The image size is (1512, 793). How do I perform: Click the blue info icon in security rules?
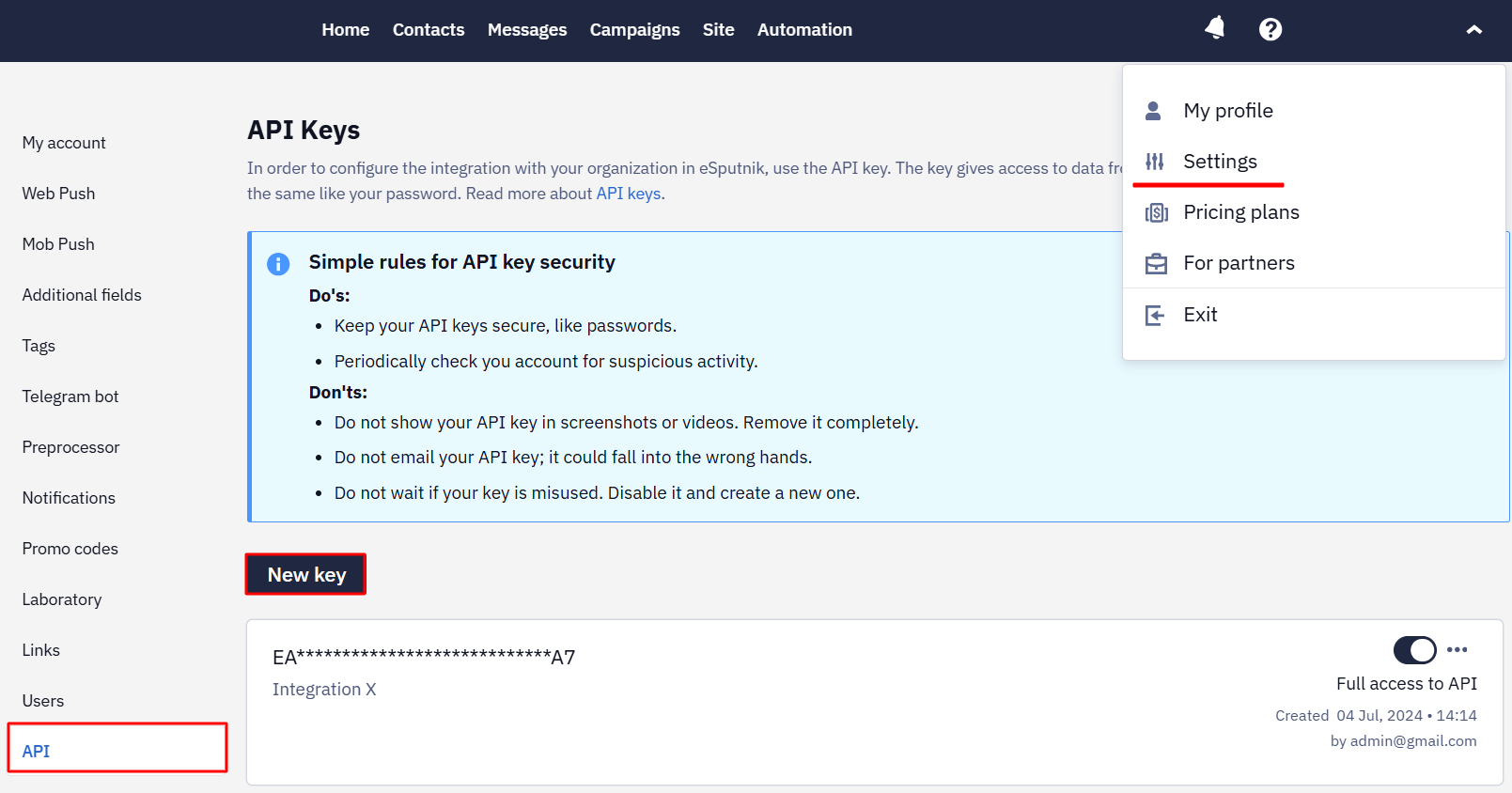278,264
